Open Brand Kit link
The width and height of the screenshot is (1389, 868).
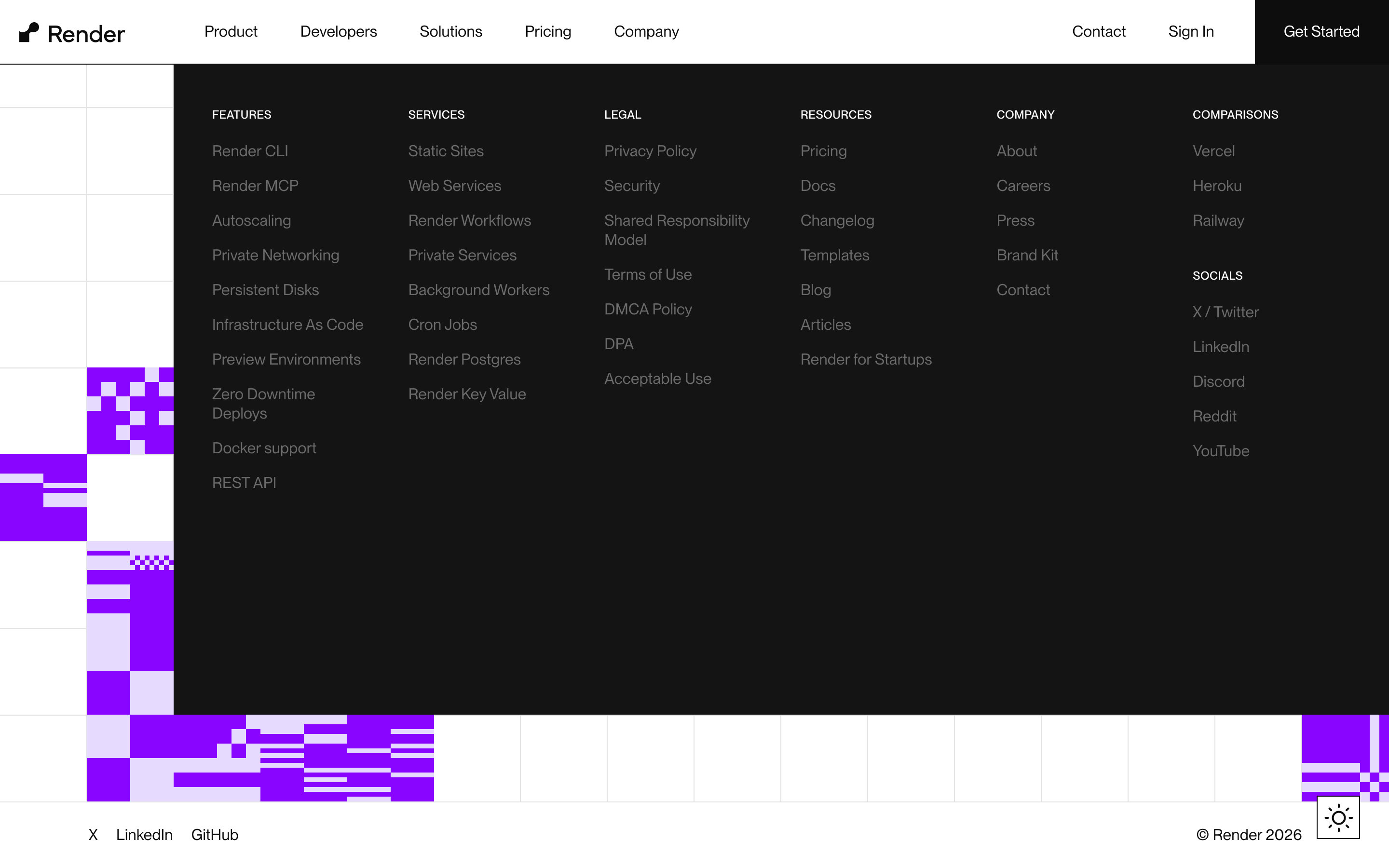point(1027,255)
